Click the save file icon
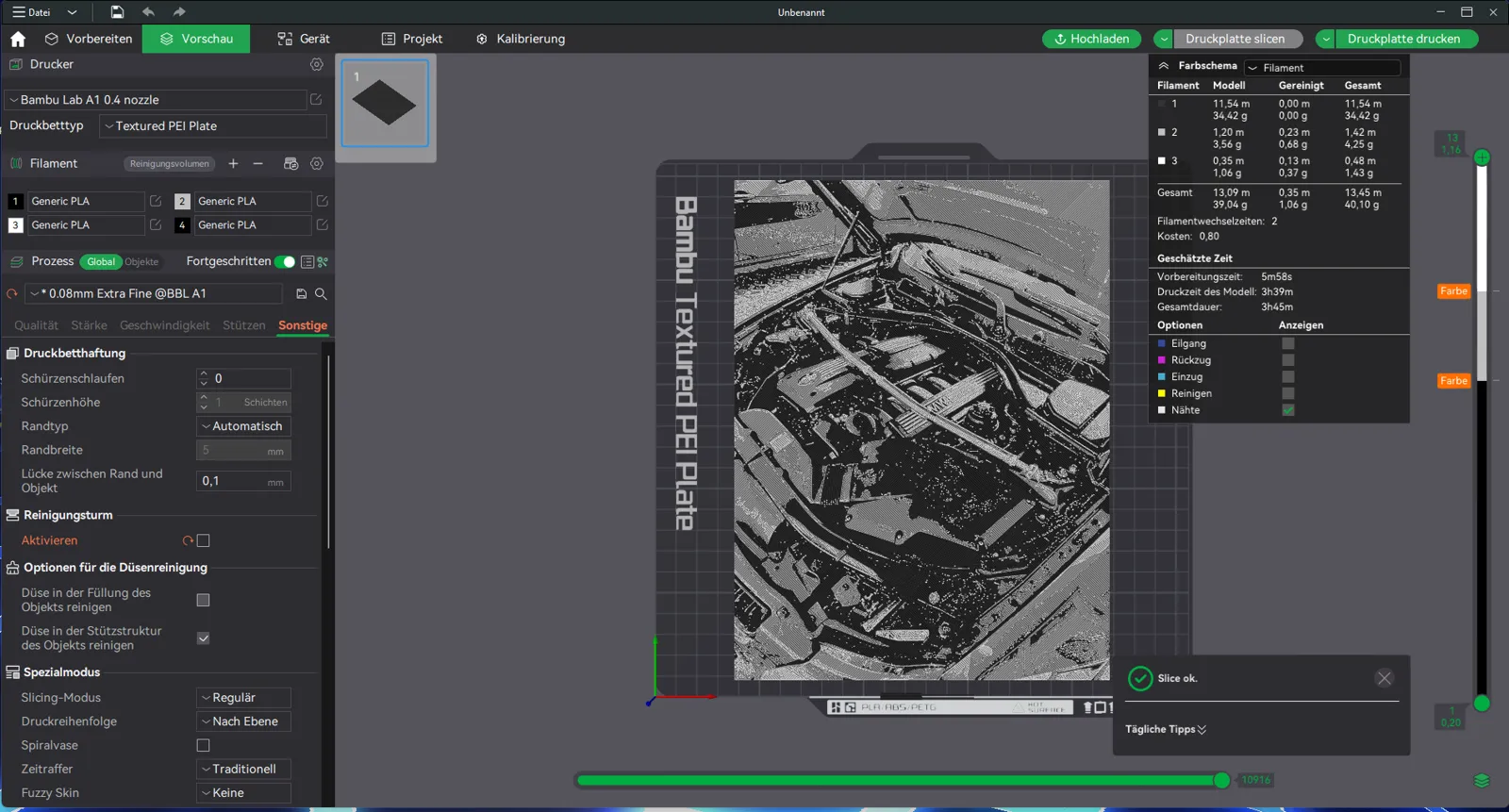Screen dimensions: 1509x812 117,12
